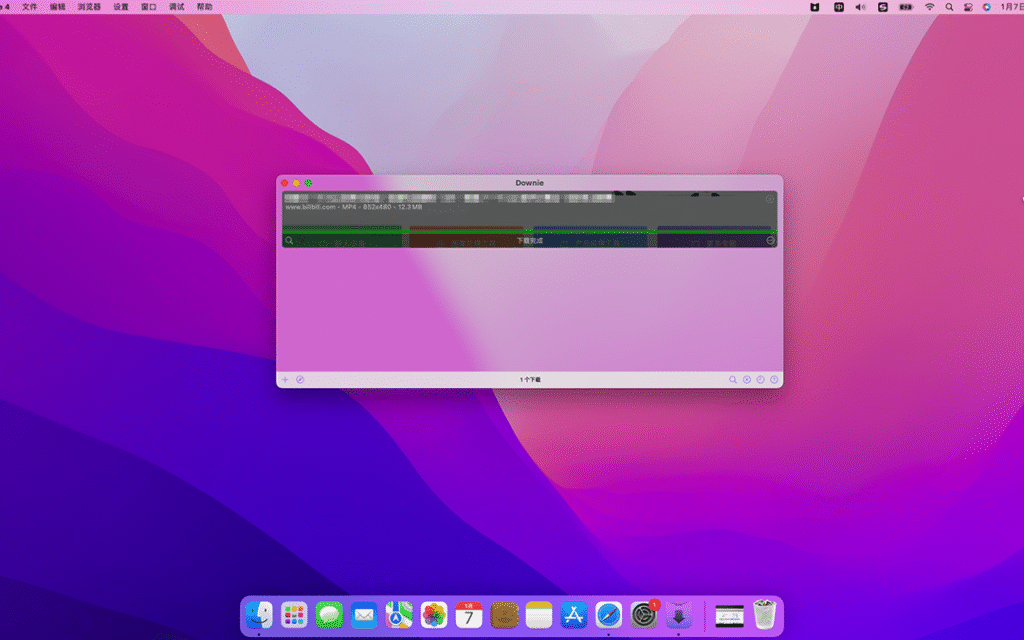Viewport: 1024px width, 640px height.
Task: Toggle the Wi-Fi menu in the menu bar
Action: coord(929,7)
